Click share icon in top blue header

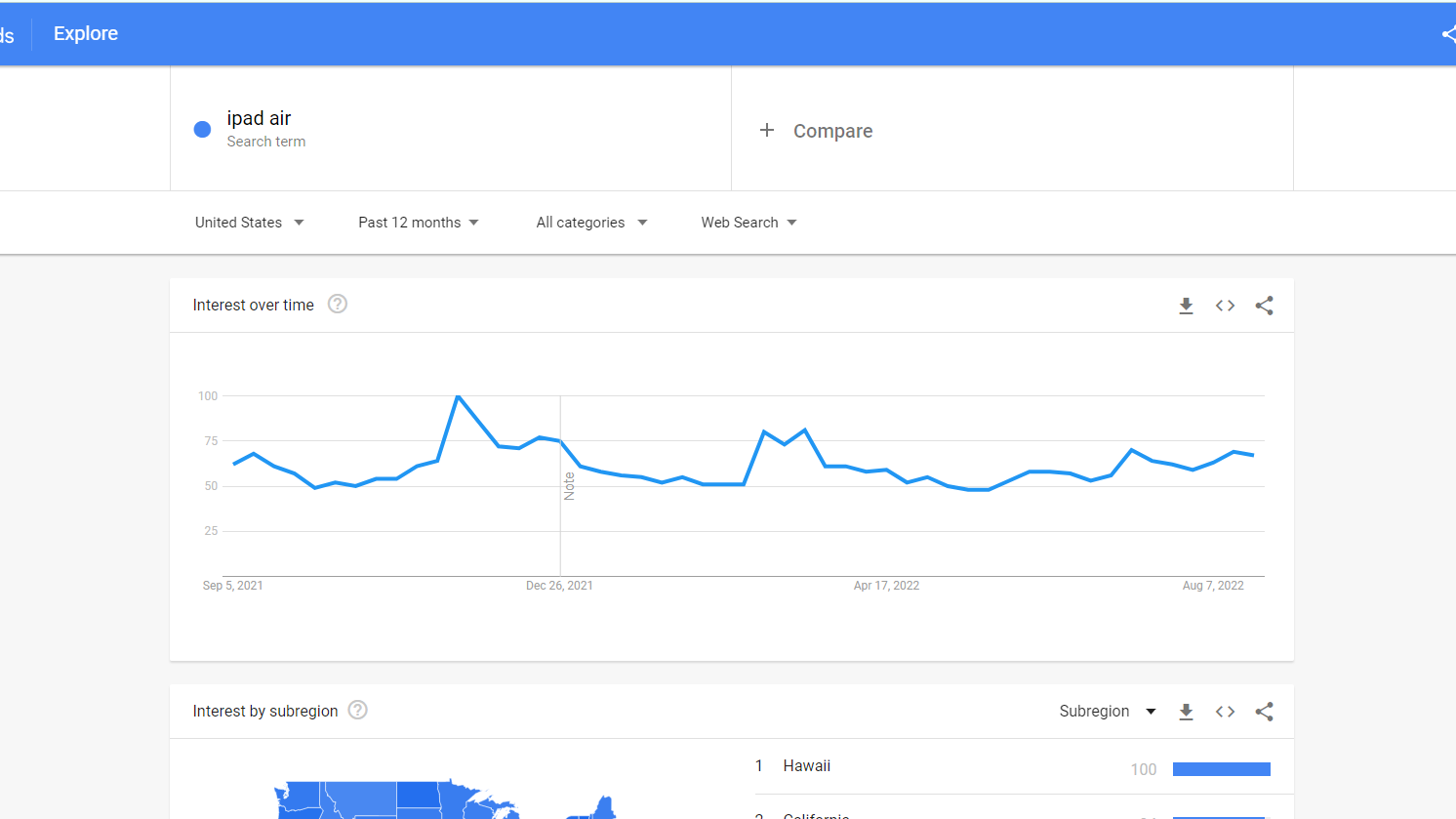tap(1448, 34)
